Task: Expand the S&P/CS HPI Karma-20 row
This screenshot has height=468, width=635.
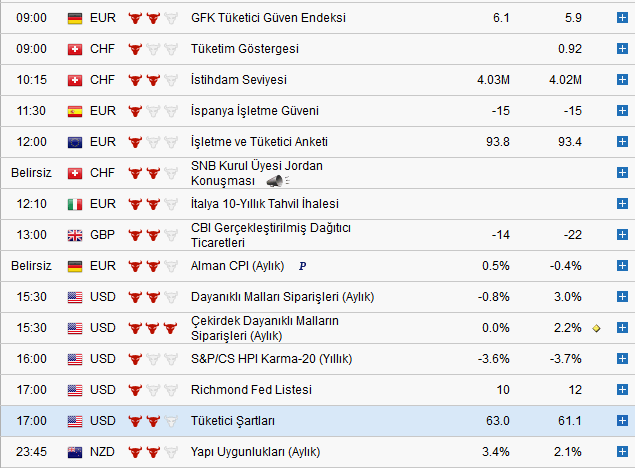Action: coord(621,359)
